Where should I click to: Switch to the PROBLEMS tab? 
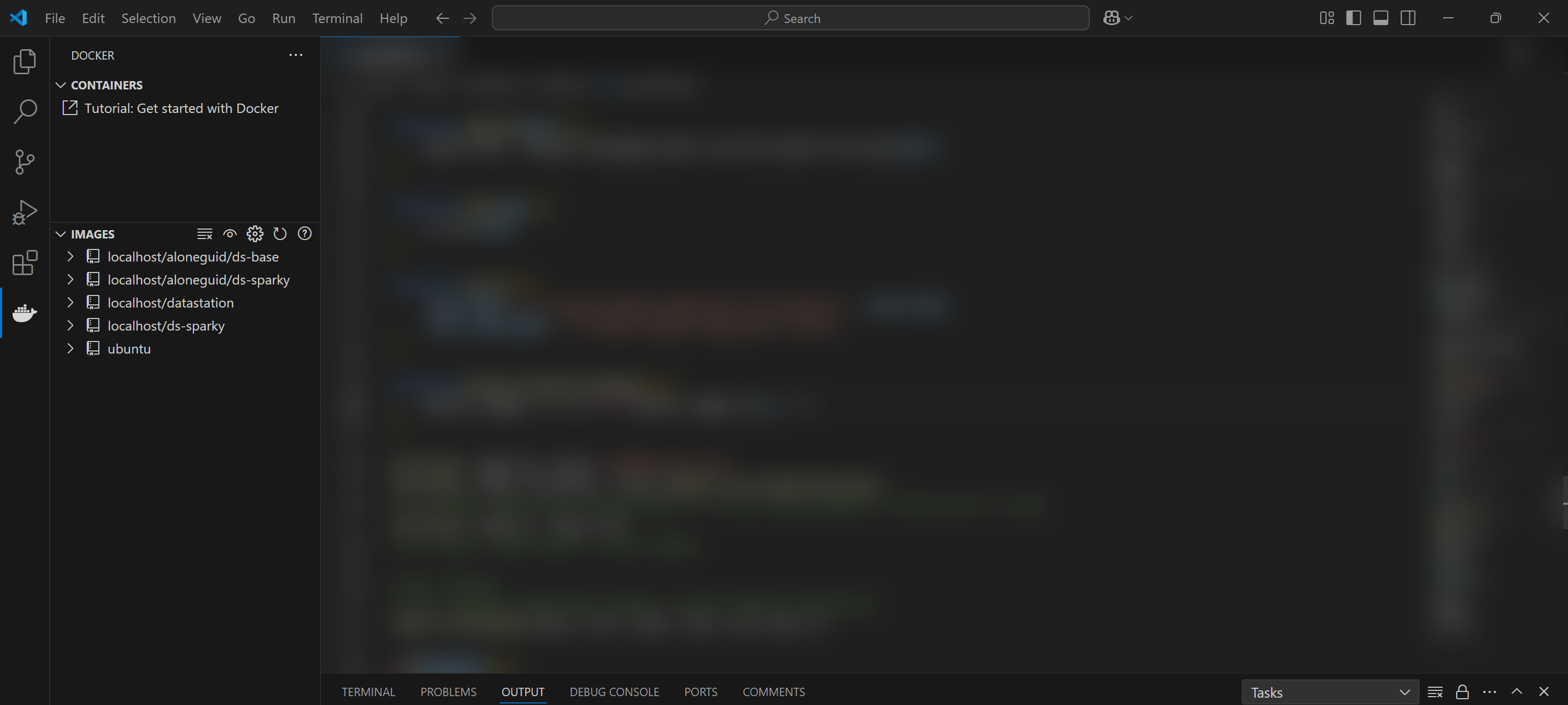tap(448, 692)
